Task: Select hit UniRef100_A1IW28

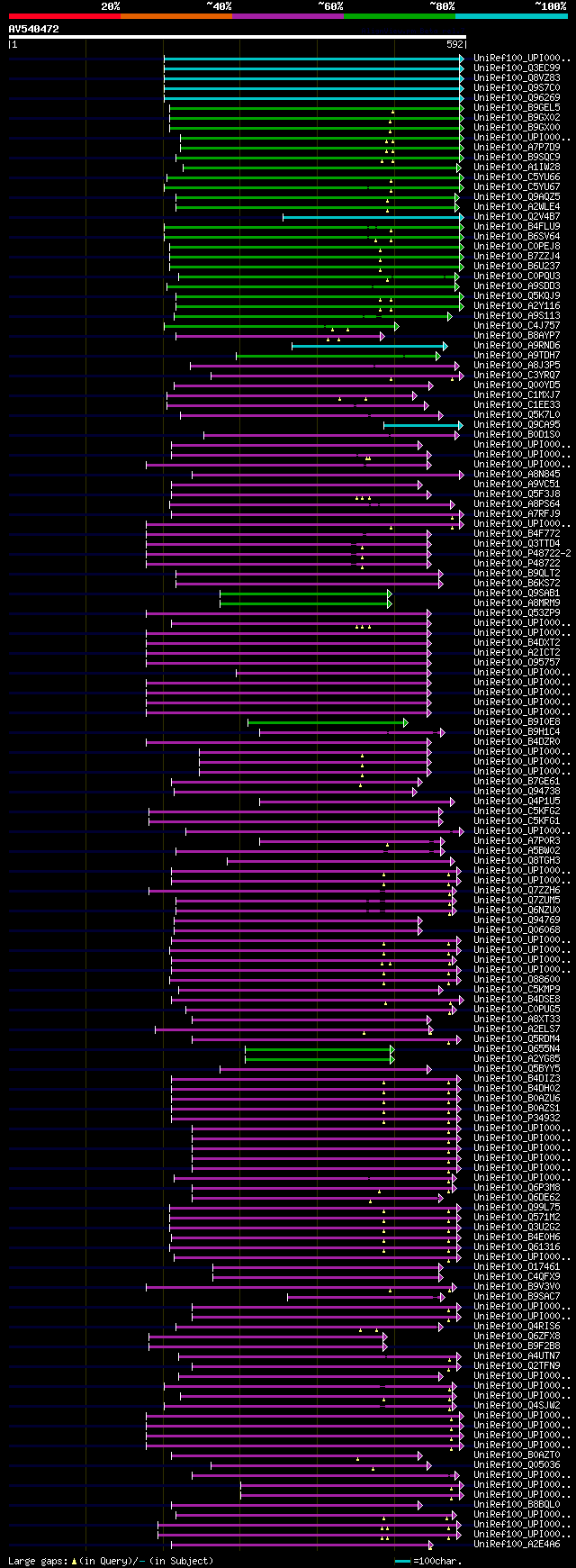Action: 517,167
